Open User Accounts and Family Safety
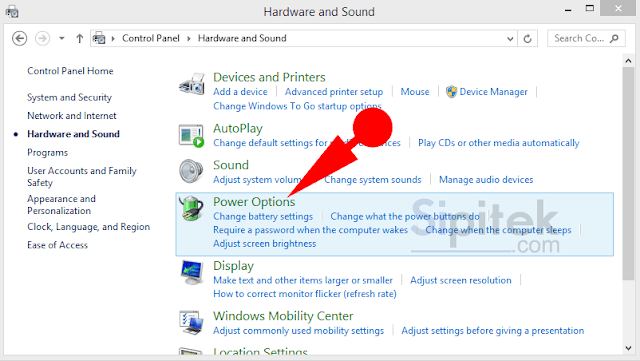Viewport: 640px width, 361px height. click(82, 177)
